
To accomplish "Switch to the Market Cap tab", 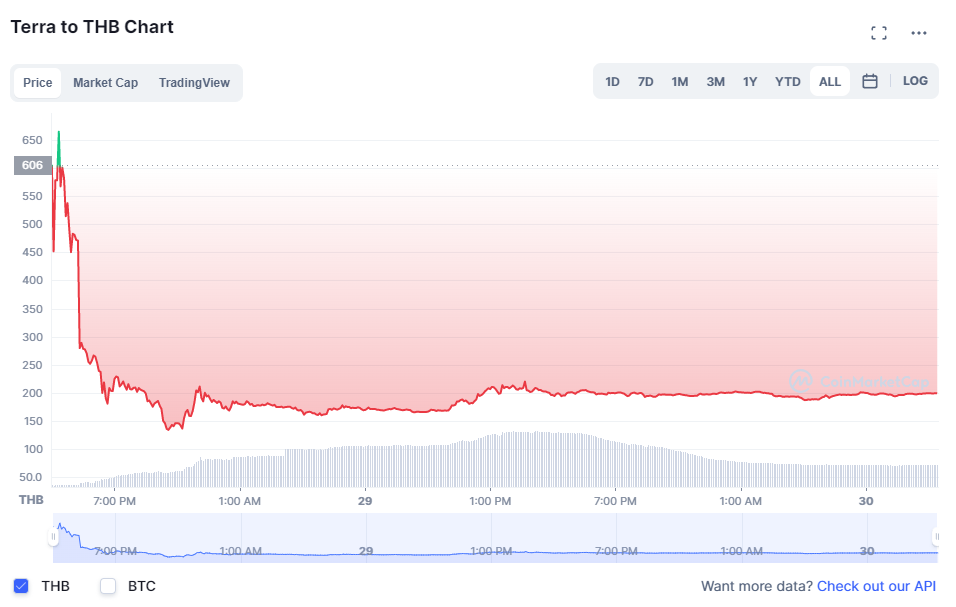I will pyautogui.click(x=105, y=83).
